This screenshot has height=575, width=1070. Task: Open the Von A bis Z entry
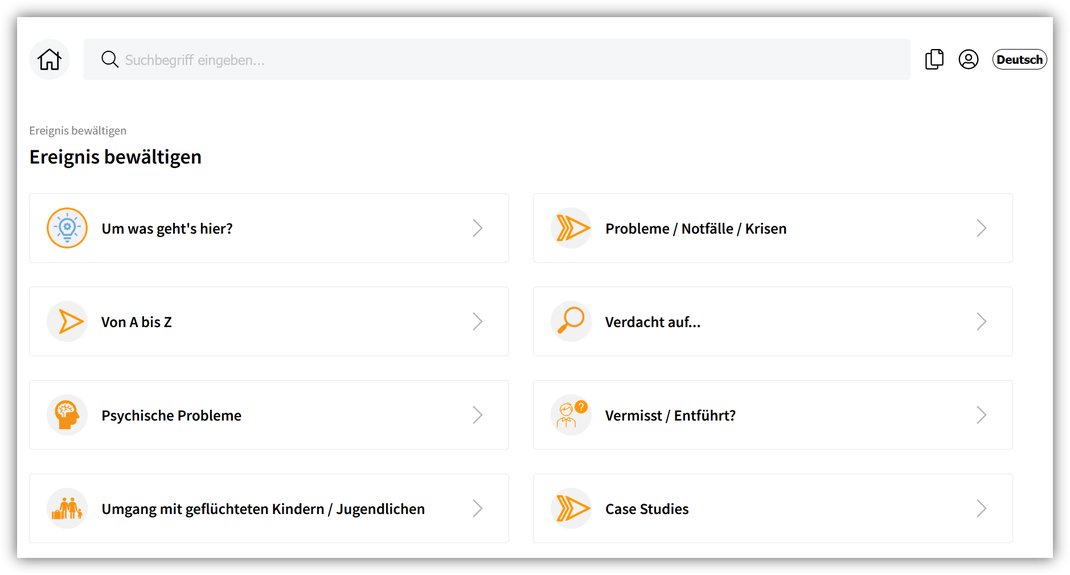click(269, 321)
